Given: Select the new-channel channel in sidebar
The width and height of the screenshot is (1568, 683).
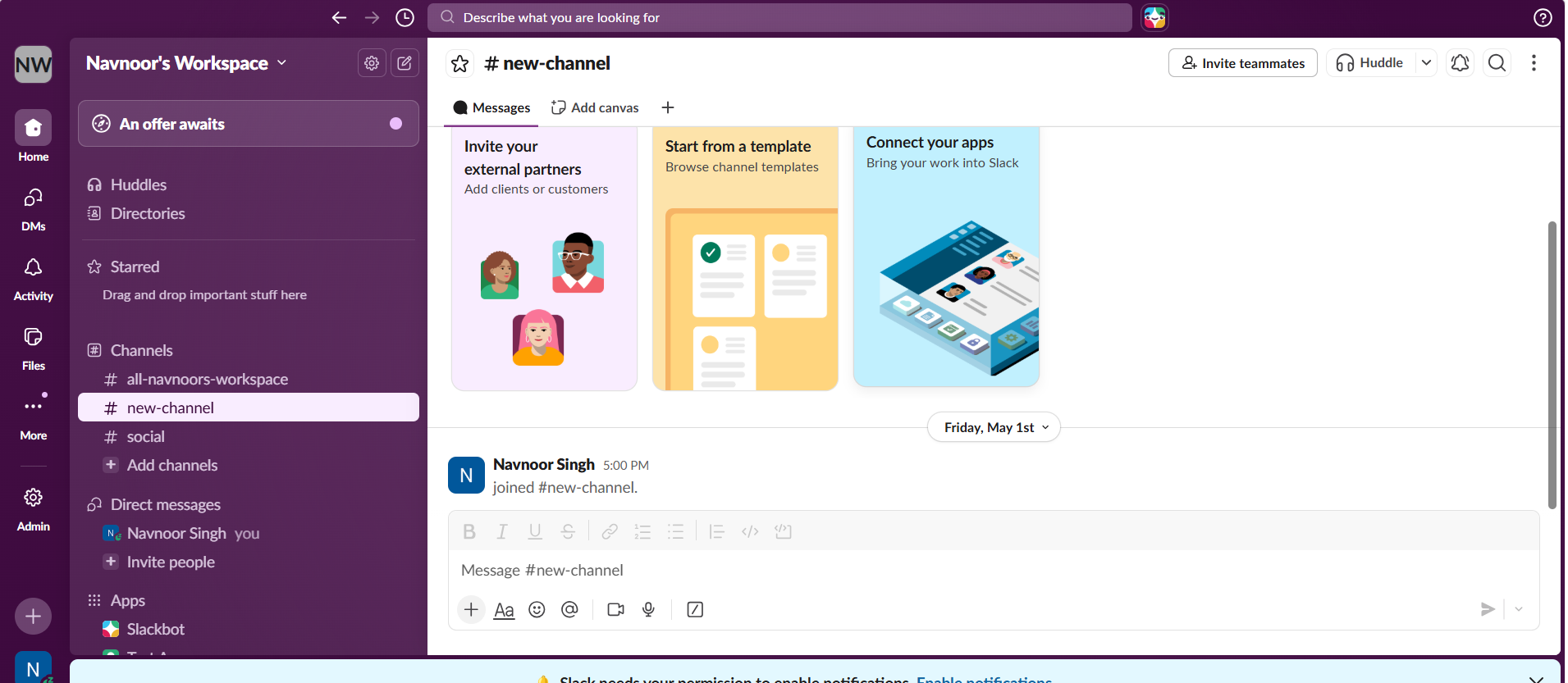Looking at the screenshot, I should (249, 408).
